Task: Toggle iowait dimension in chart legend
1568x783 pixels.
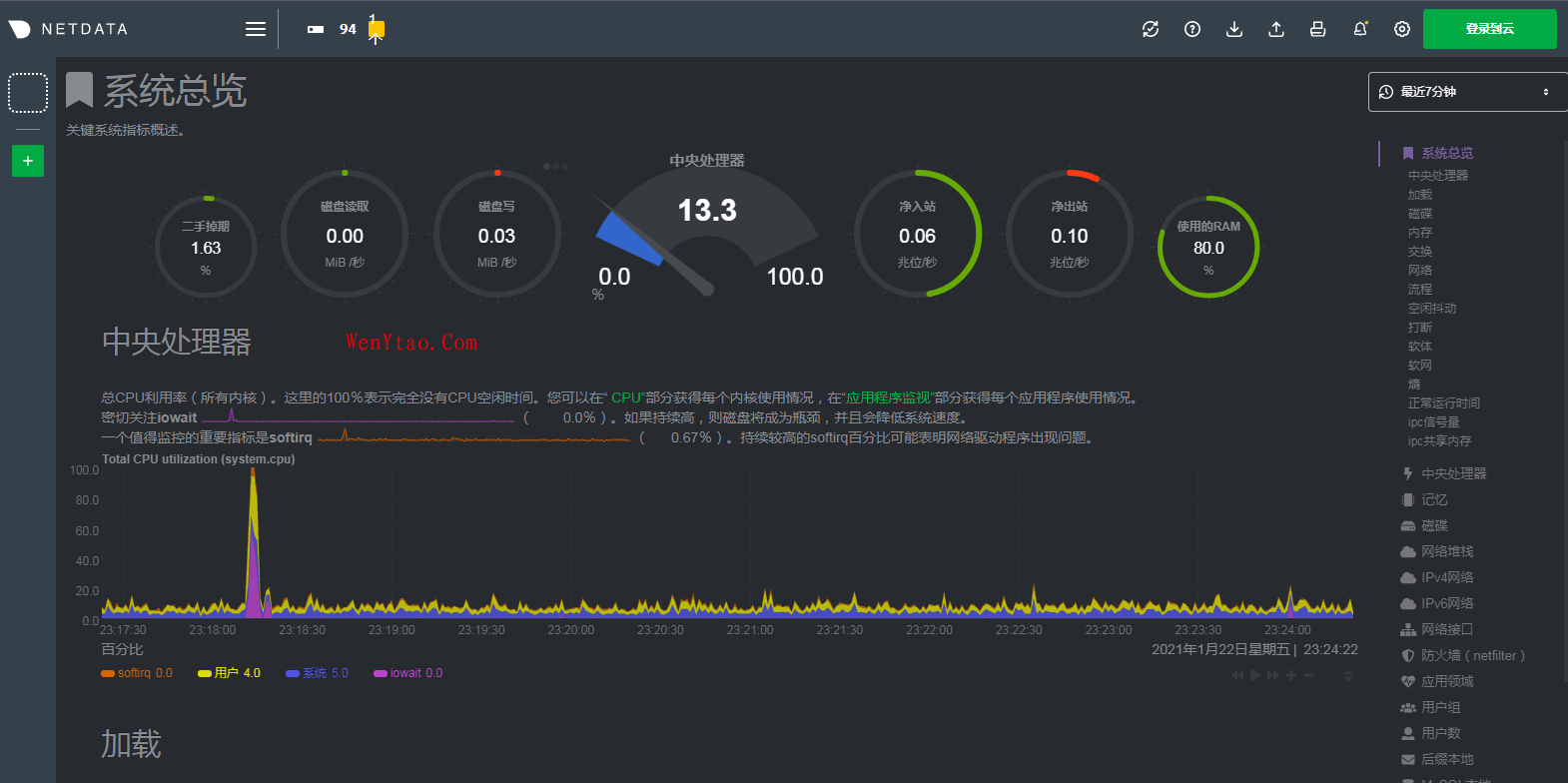Action: coord(408,673)
